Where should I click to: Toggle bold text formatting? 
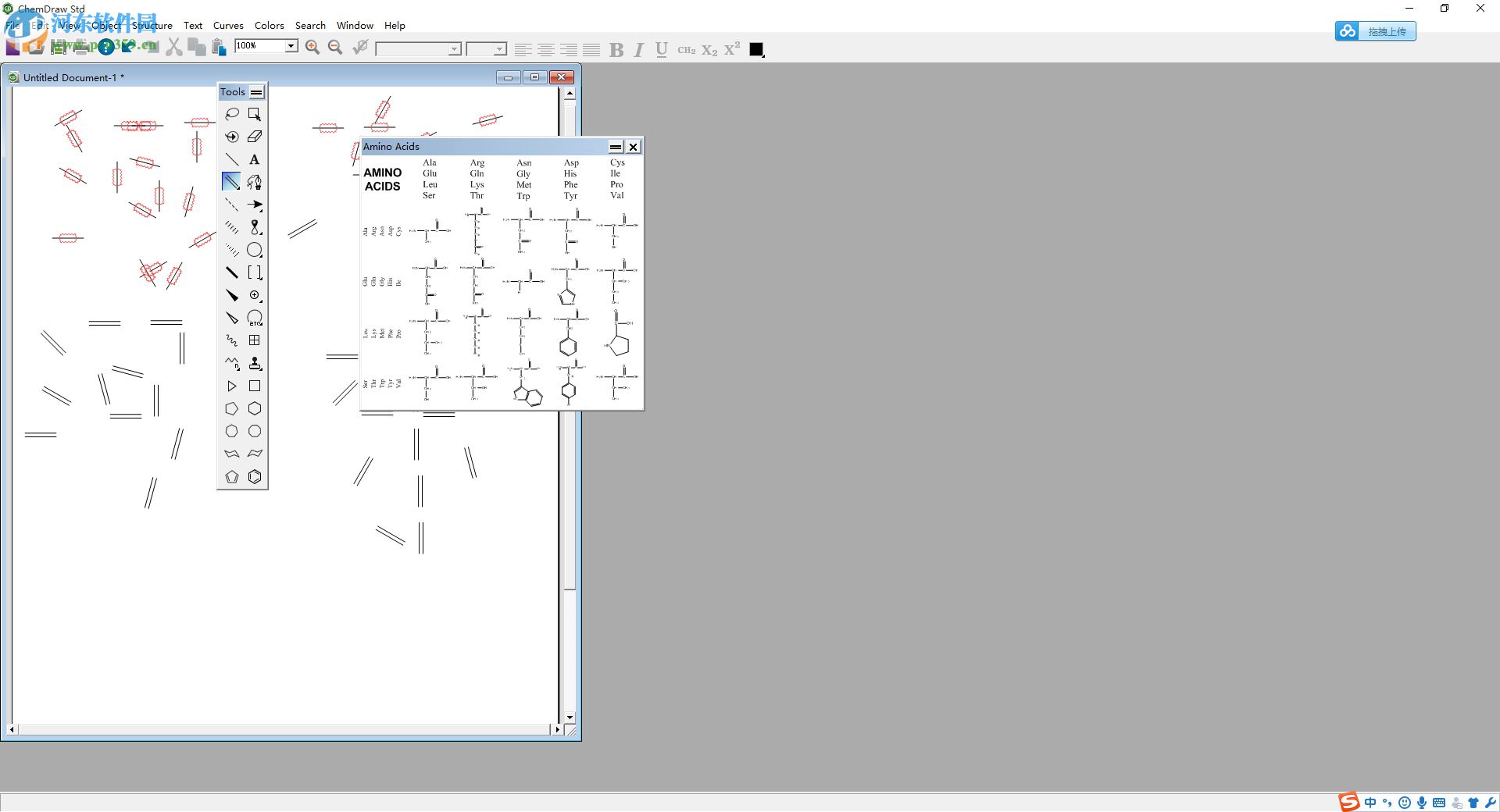(x=616, y=50)
